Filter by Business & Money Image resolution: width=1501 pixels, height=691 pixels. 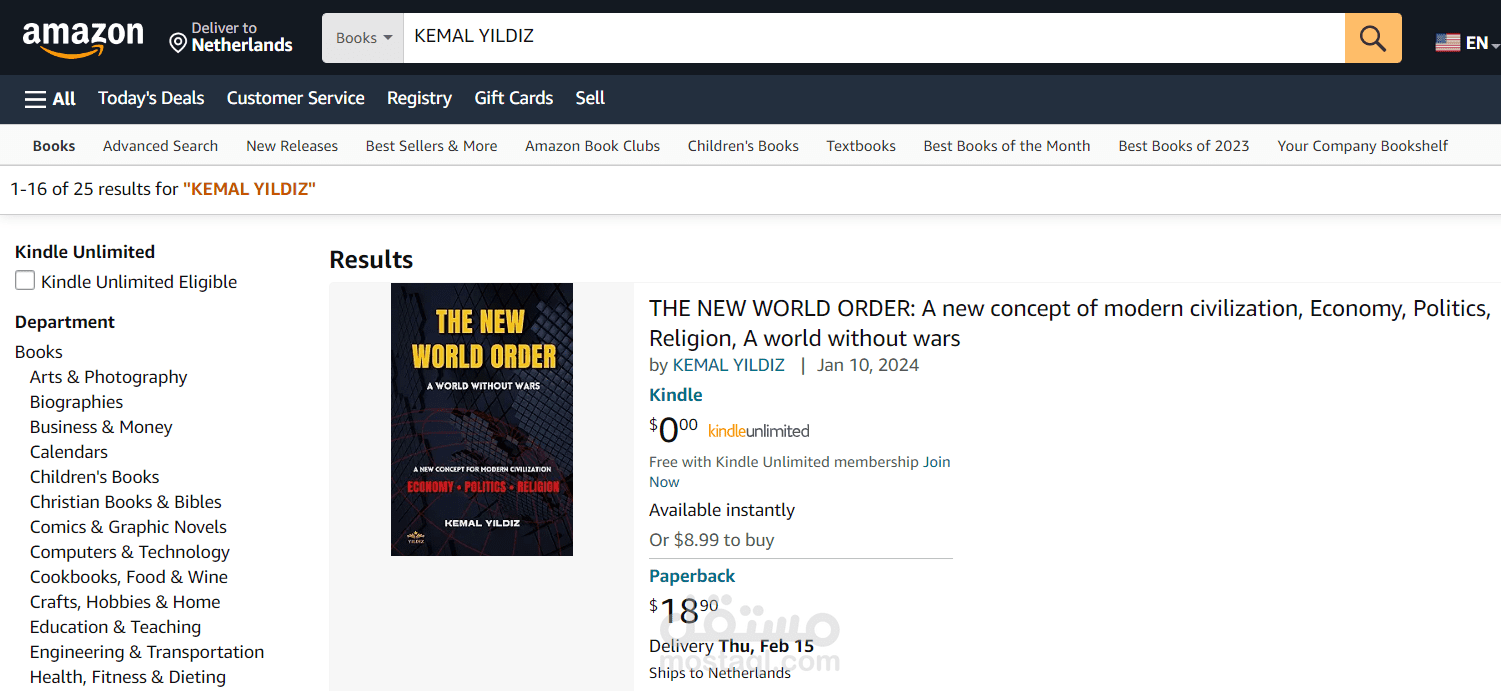click(101, 427)
